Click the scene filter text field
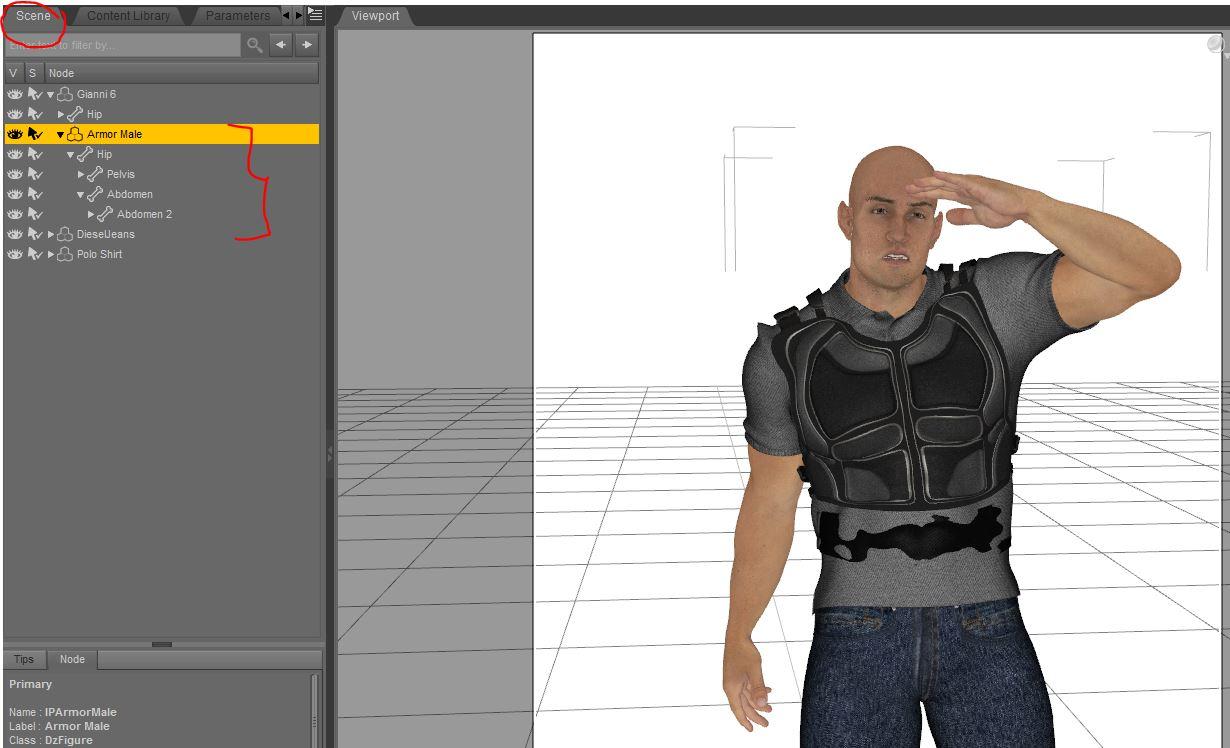This screenshot has height=748, width=1230. pyautogui.click(x=123, y=45)
